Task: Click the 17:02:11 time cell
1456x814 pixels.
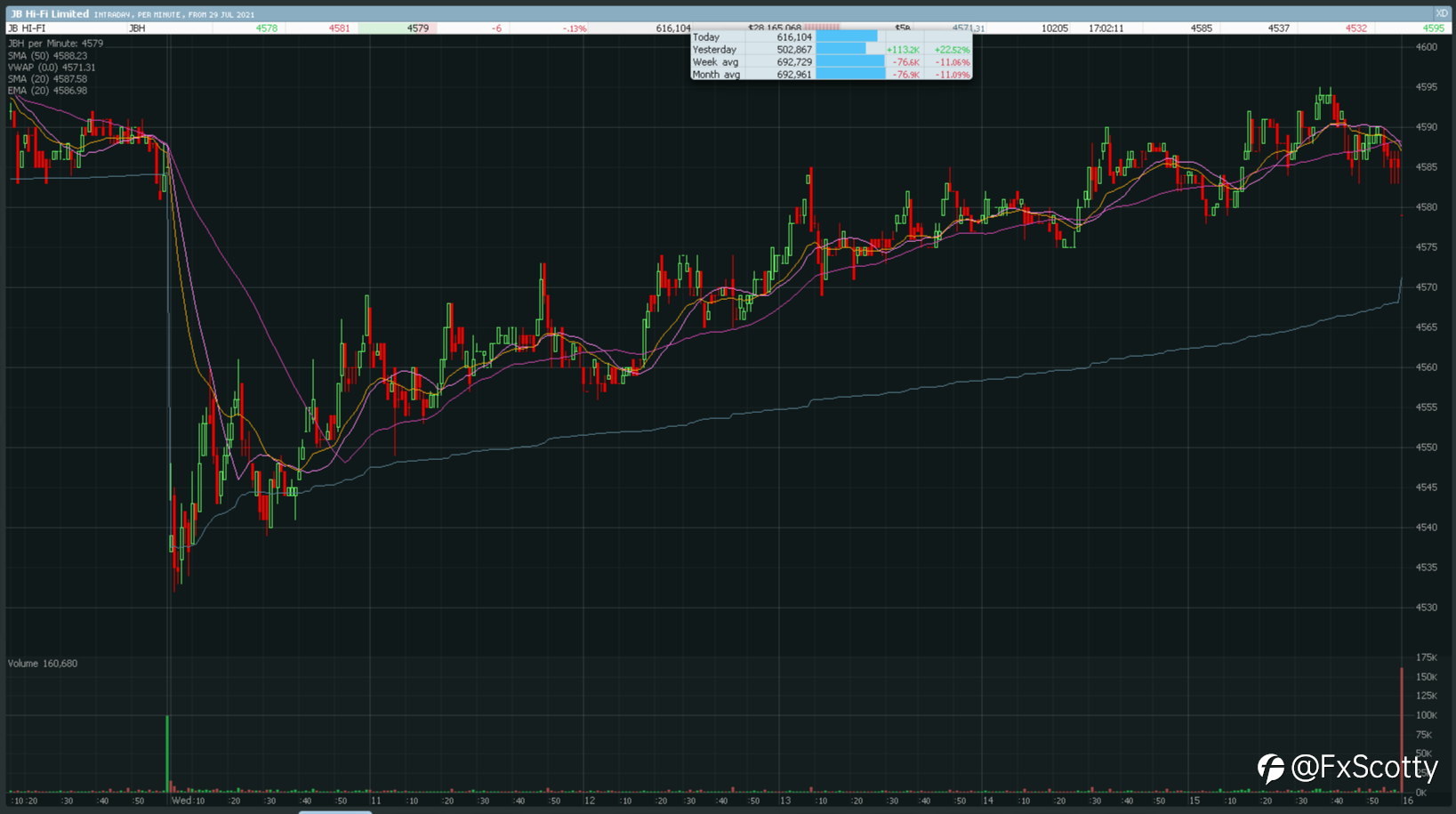Action: point(1106,28)
